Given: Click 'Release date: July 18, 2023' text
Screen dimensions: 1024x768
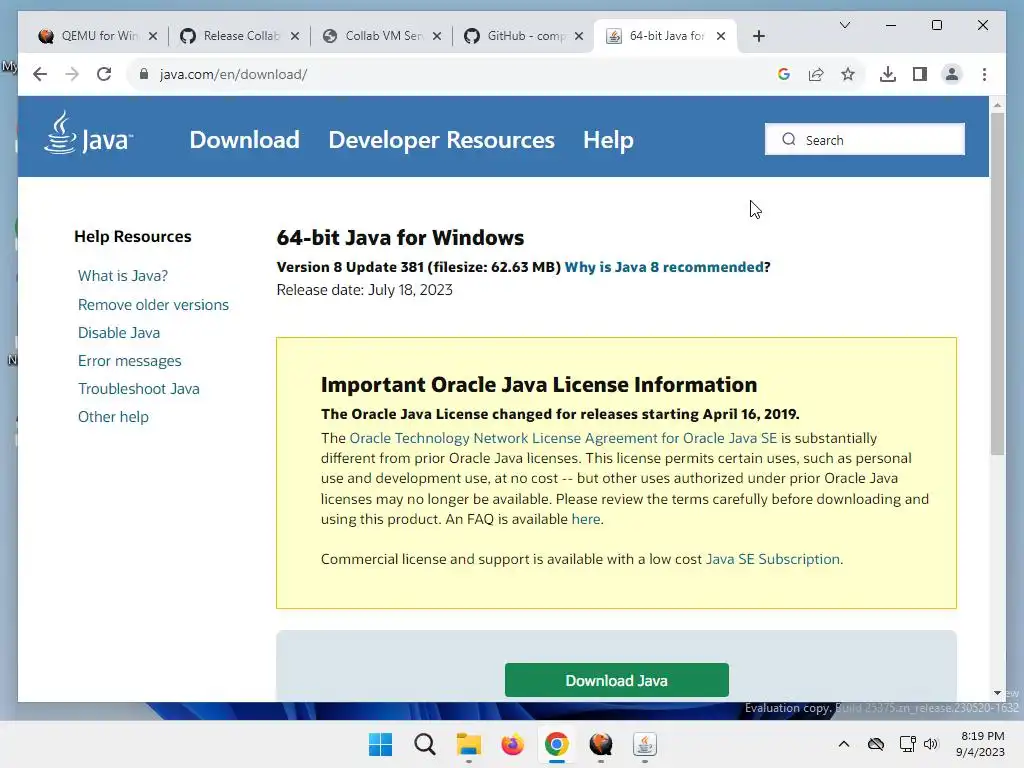Looking at the screenshot, I should [364, 290].
